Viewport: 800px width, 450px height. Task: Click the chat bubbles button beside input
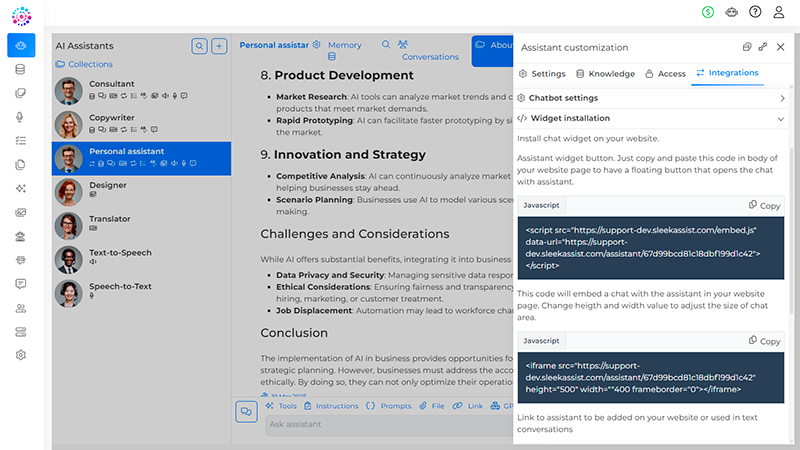(x=246, y=411)
